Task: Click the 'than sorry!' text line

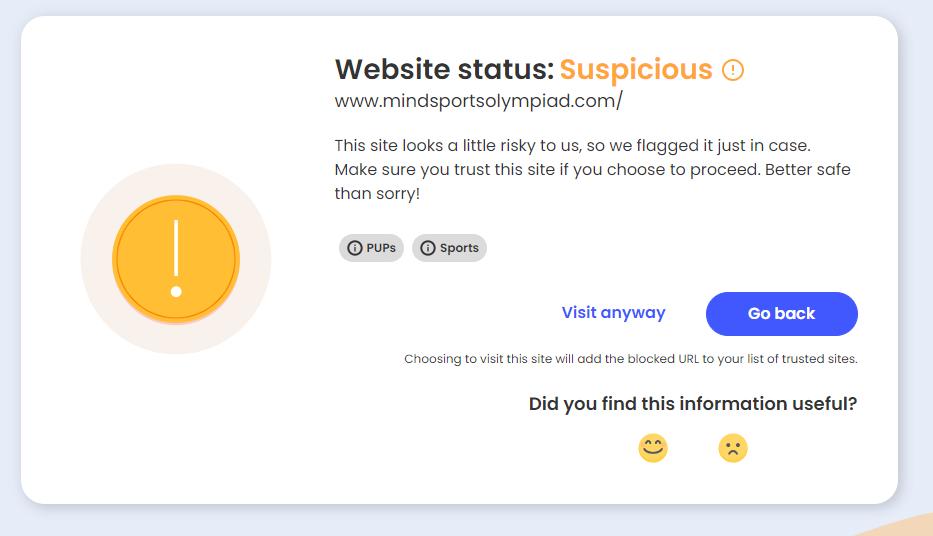Action: [377, 193]
